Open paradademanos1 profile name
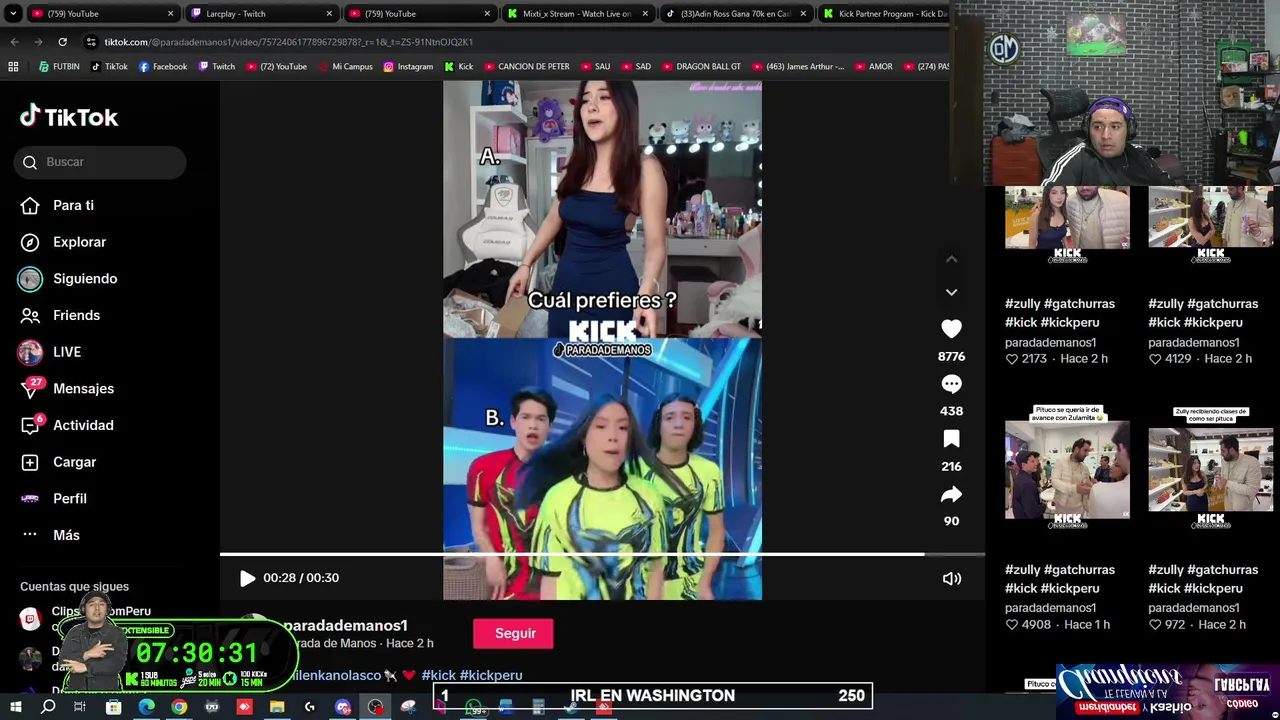1280x720 pixels. (x=345, y=625)
